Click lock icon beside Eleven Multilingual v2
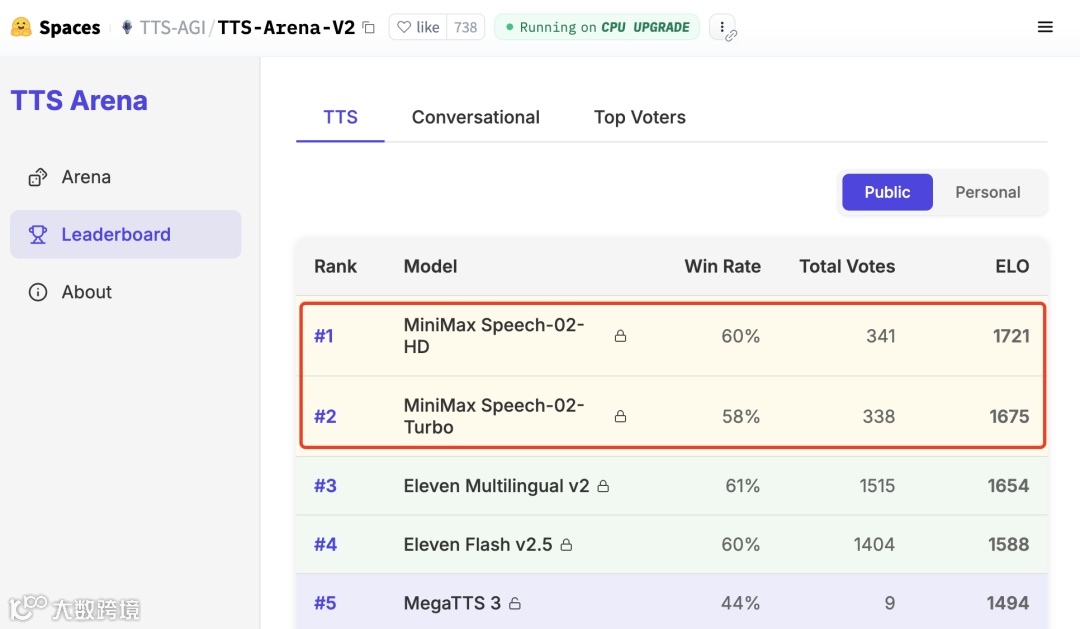1080x629 pixels. click(603, 486)
